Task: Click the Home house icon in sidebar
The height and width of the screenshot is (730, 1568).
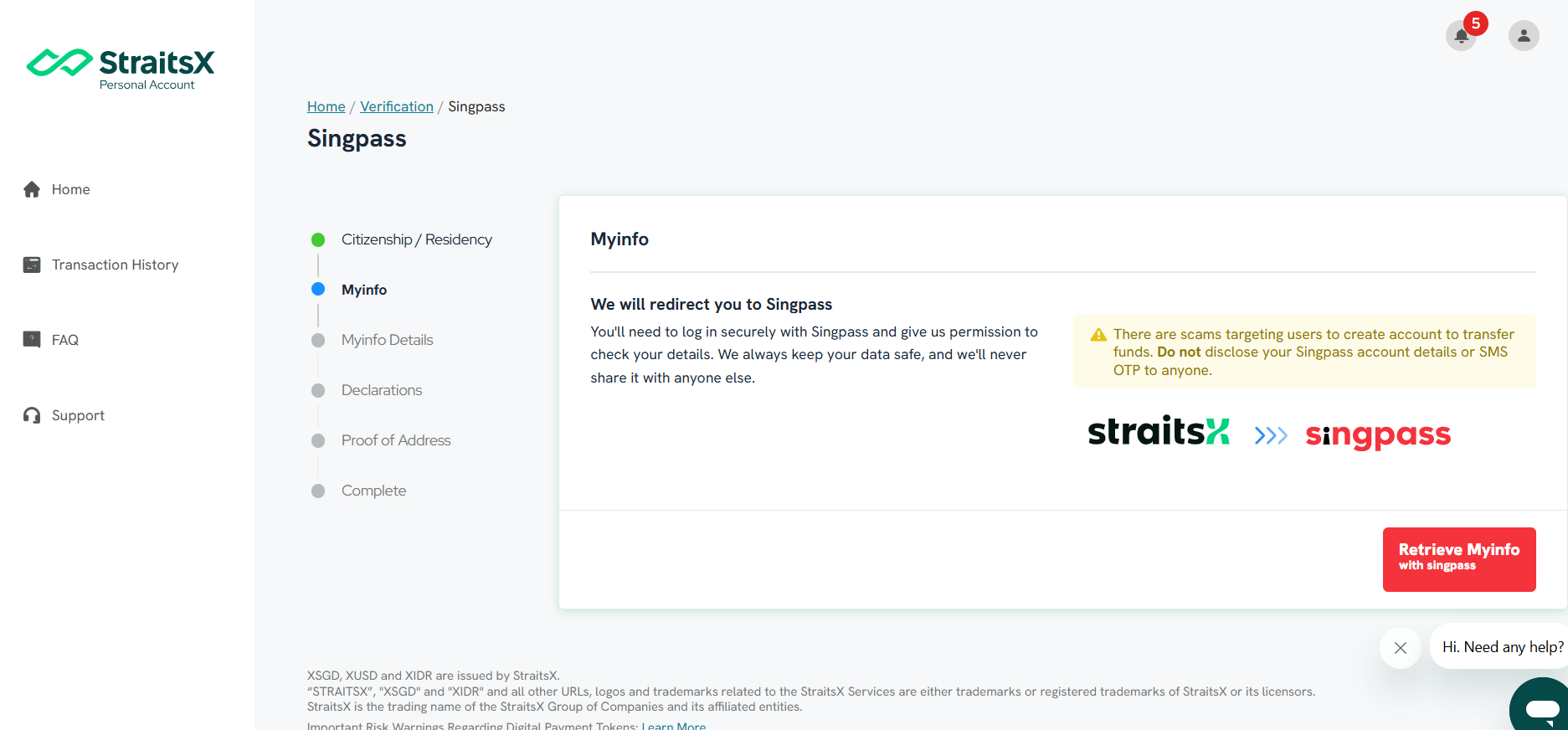Action: tap(32, 189)
